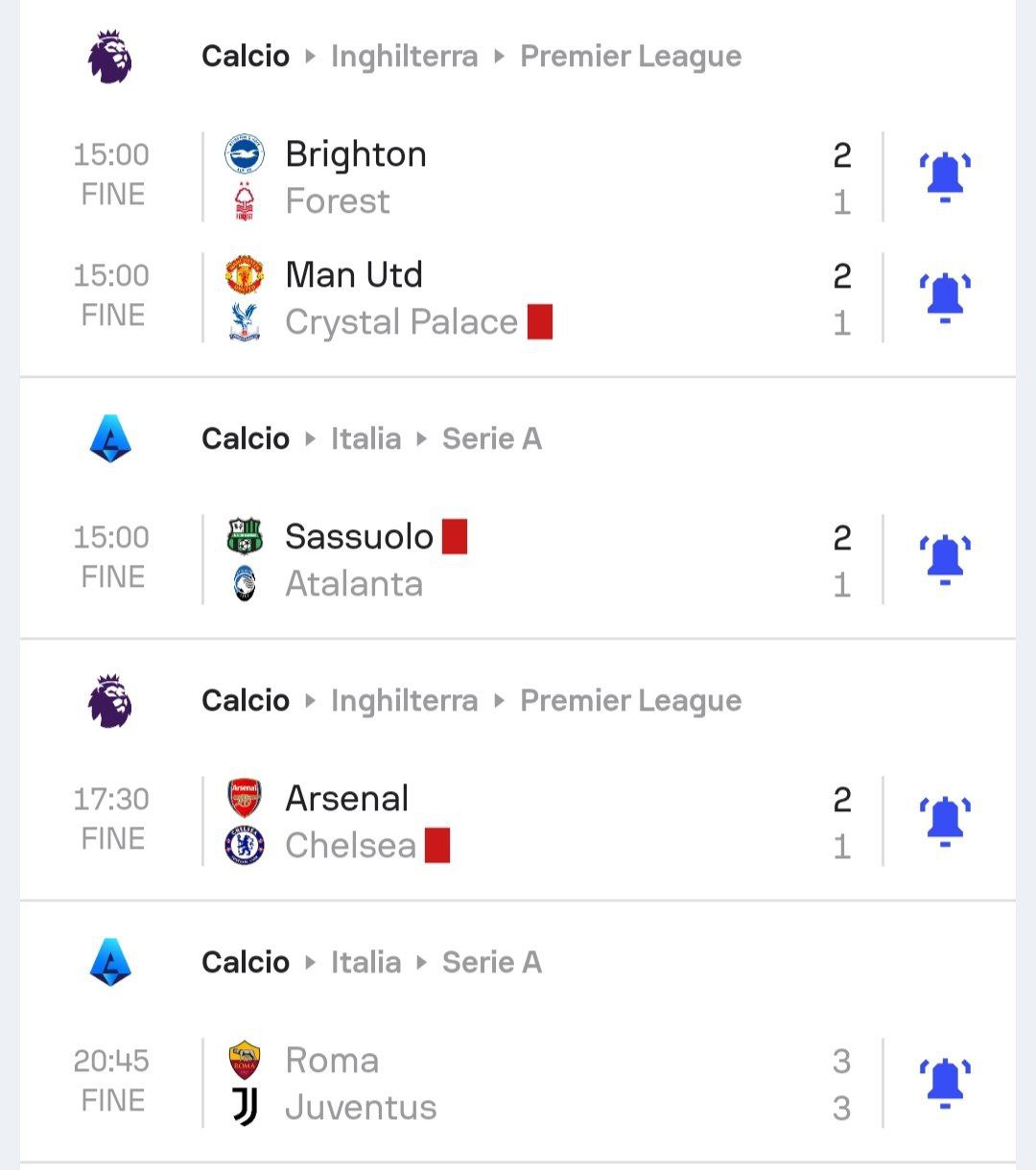The height and width of the screenshot is (1170, 1036).
Task: Open the Calcio breadcrumb in the top header
Action: tap(246, 57)
